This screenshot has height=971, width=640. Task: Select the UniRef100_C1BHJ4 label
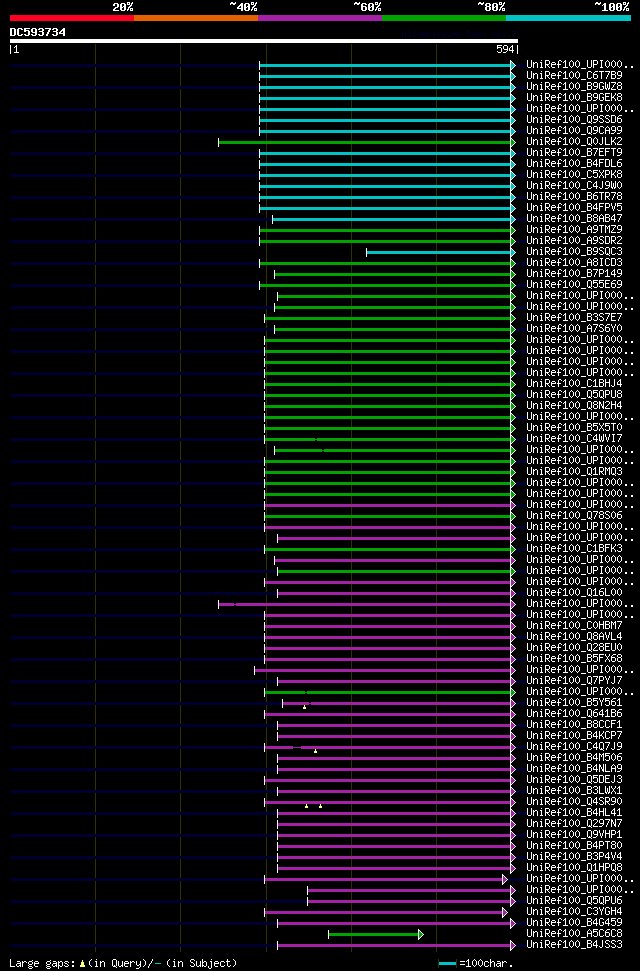tap(574, 384)
